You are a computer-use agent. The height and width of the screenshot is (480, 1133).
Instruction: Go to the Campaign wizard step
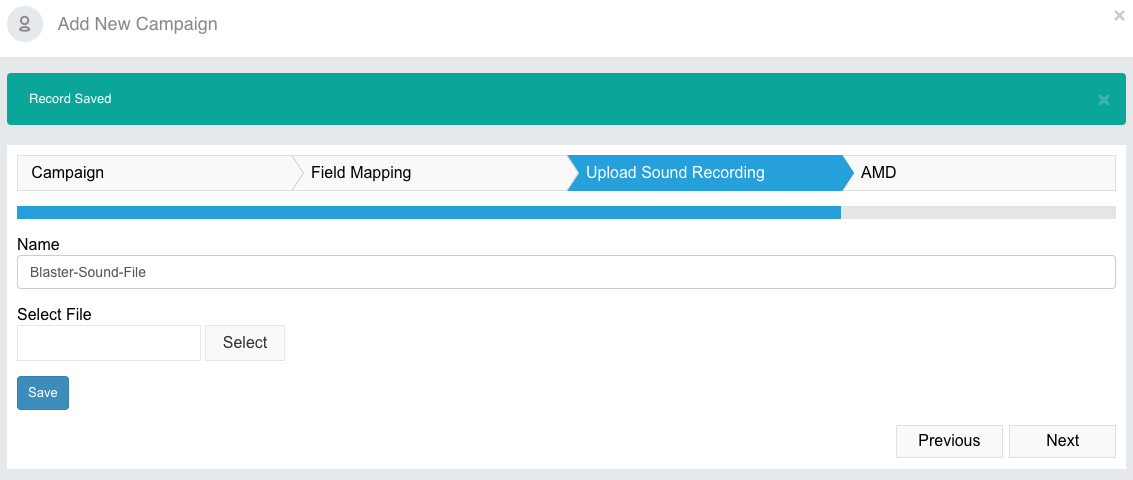pos(154,173)
